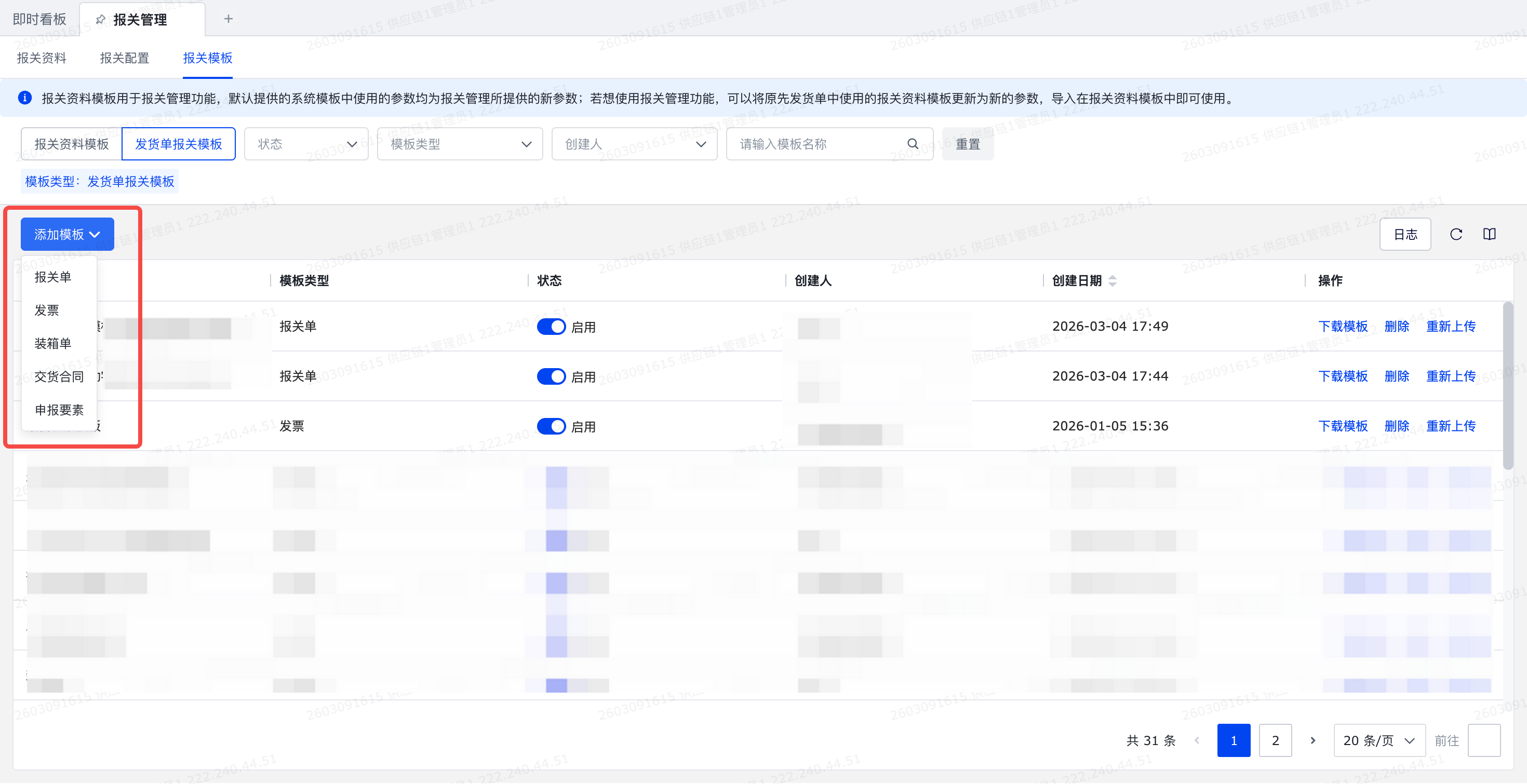Click the vertical scrollbar of the table
Screen dimensions: 1527x784
pyautogui.click(x=1507, y=385)
